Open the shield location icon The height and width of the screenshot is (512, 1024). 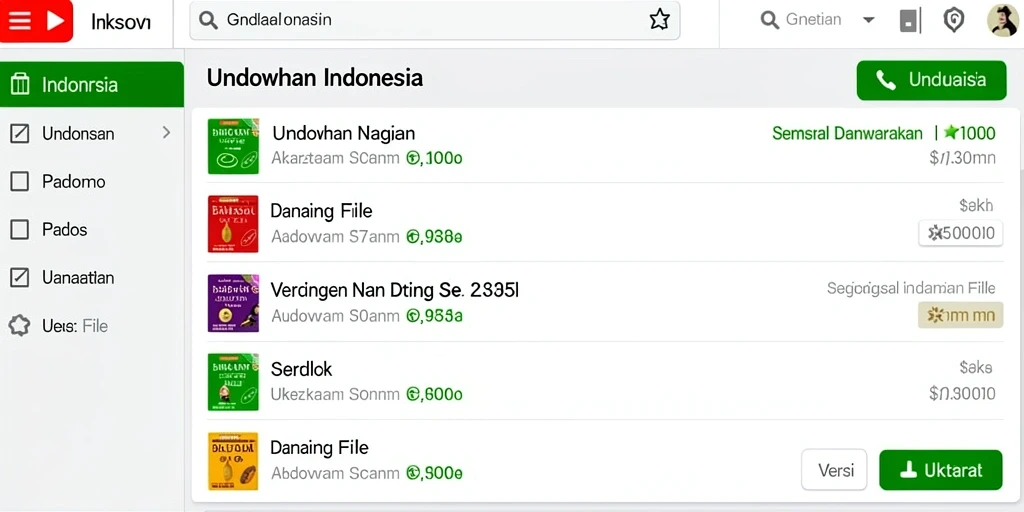[x=954, y=20]
